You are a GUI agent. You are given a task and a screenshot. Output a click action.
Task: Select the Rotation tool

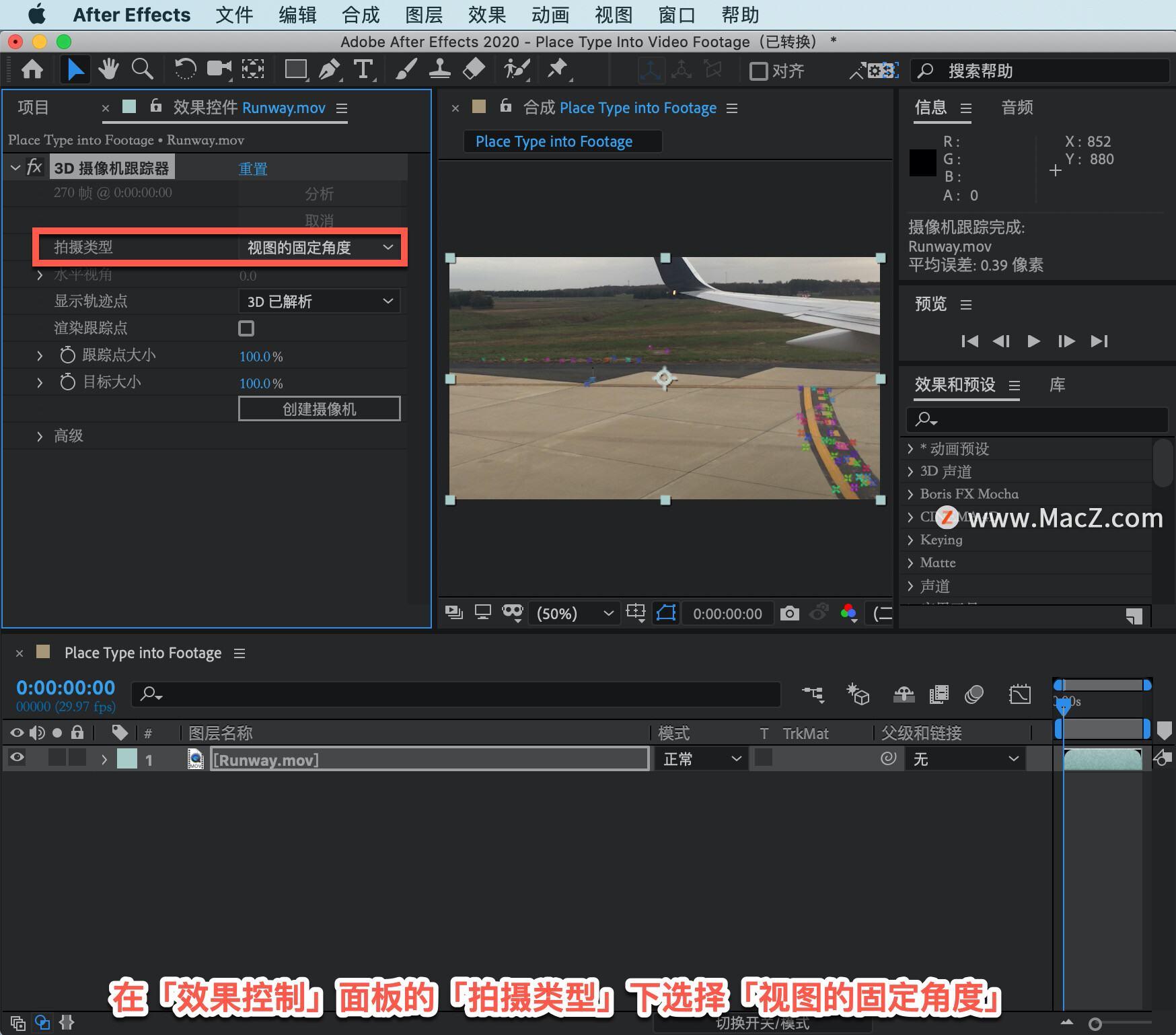(185, 69)
